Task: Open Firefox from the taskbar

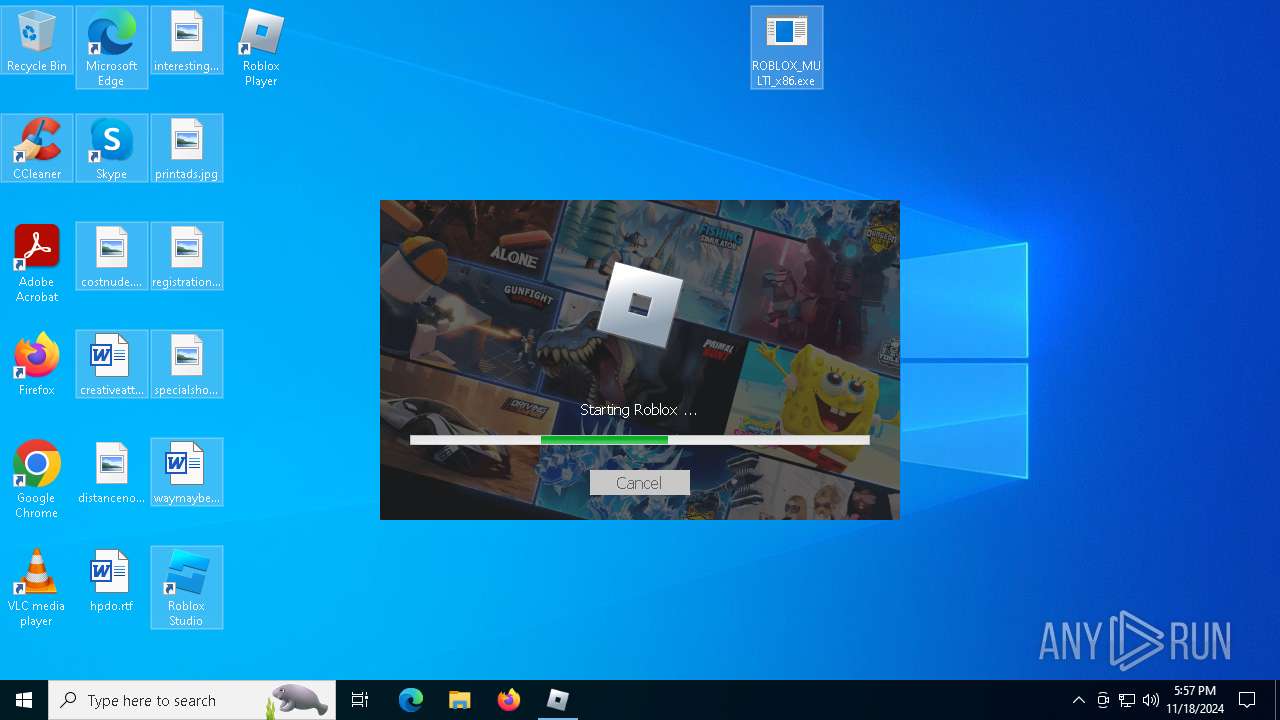Action: coord(509,700)
